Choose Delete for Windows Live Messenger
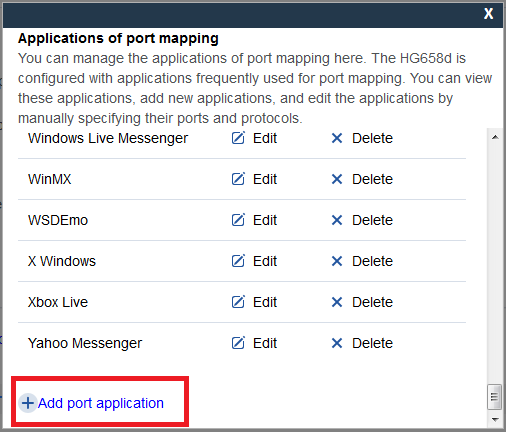Viewport: 506px width, 432px height. coord(372,138)
